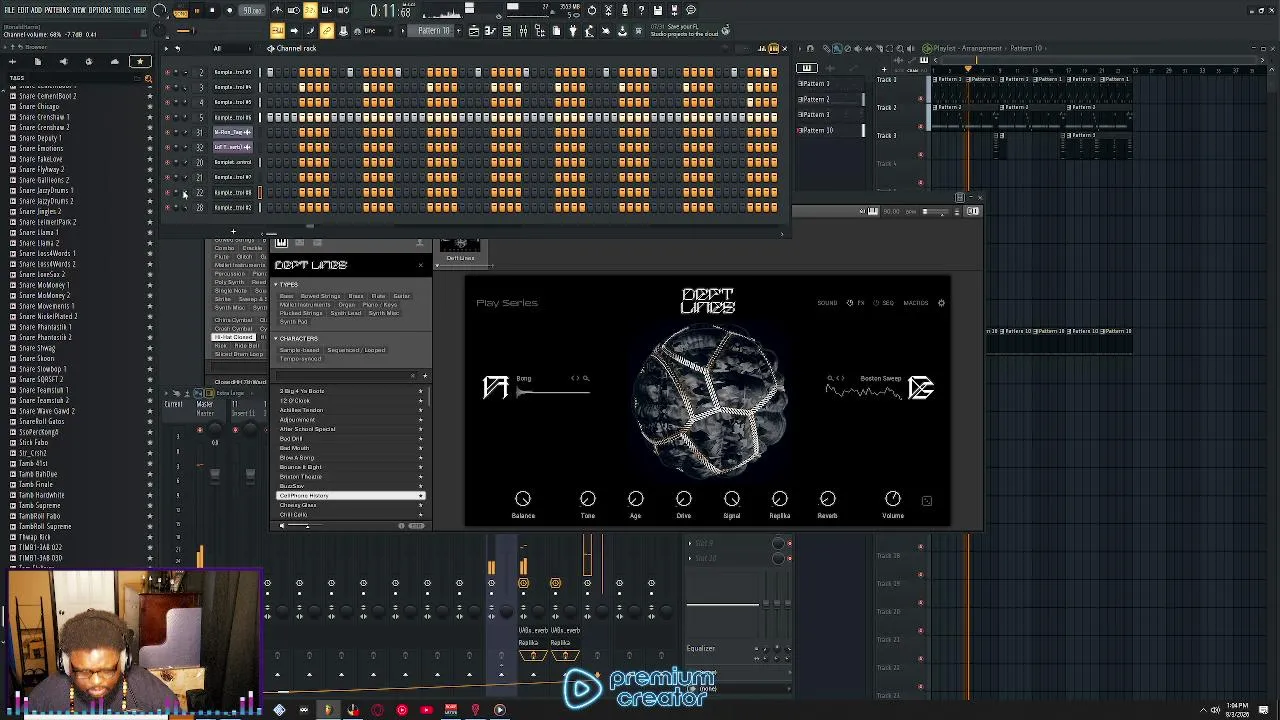The height and width of the screenshot is (720, 1280).
Task: Select the CellPhone History preset
Action: [350, 496]
